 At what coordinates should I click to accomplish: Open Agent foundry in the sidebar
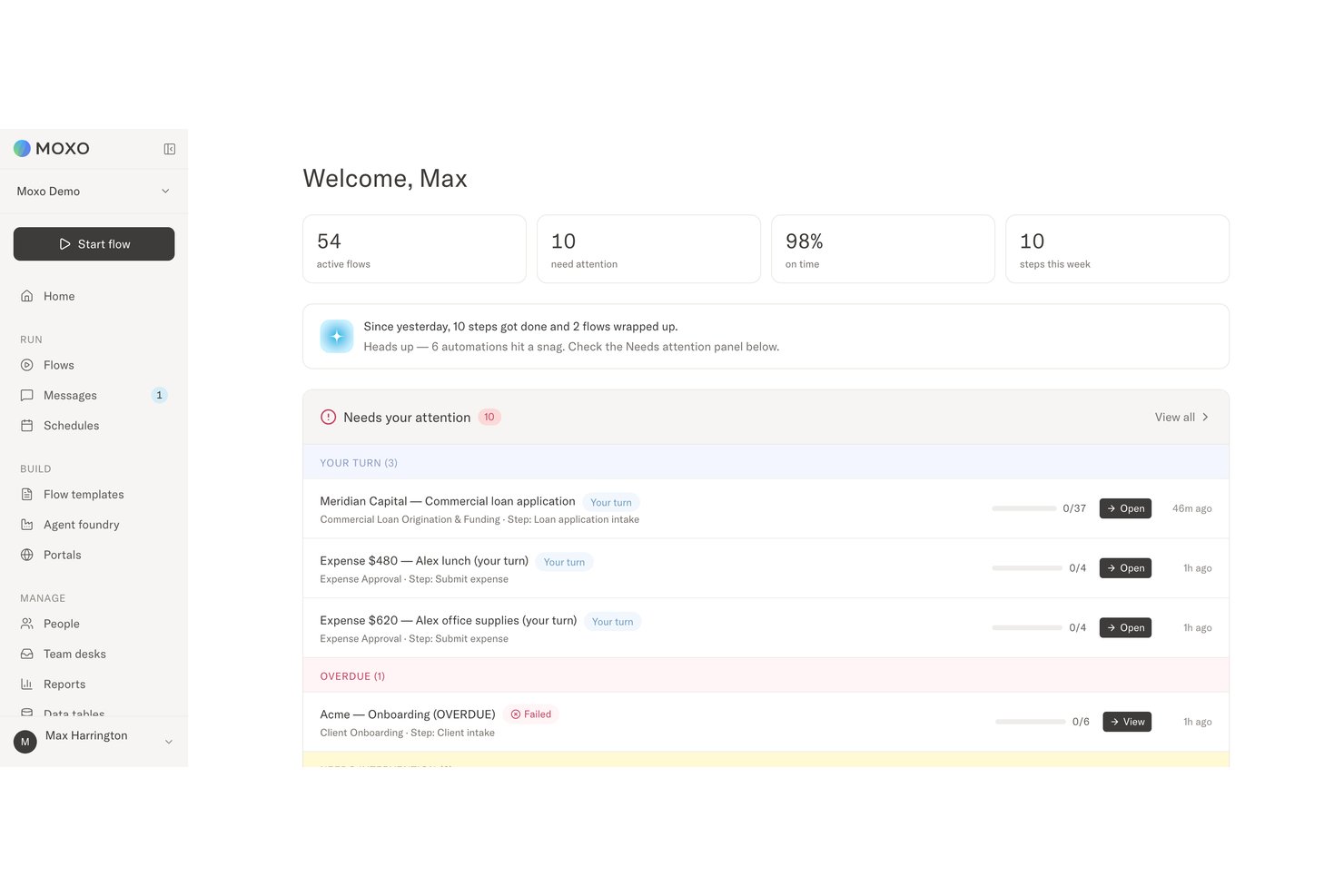click(x=94, y=525)
